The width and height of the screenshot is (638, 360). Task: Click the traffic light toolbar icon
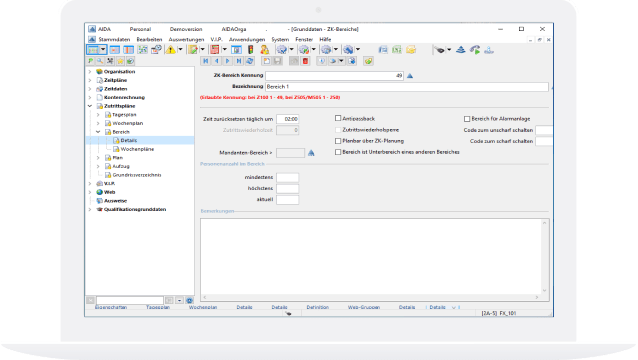(x=251, y=50)
